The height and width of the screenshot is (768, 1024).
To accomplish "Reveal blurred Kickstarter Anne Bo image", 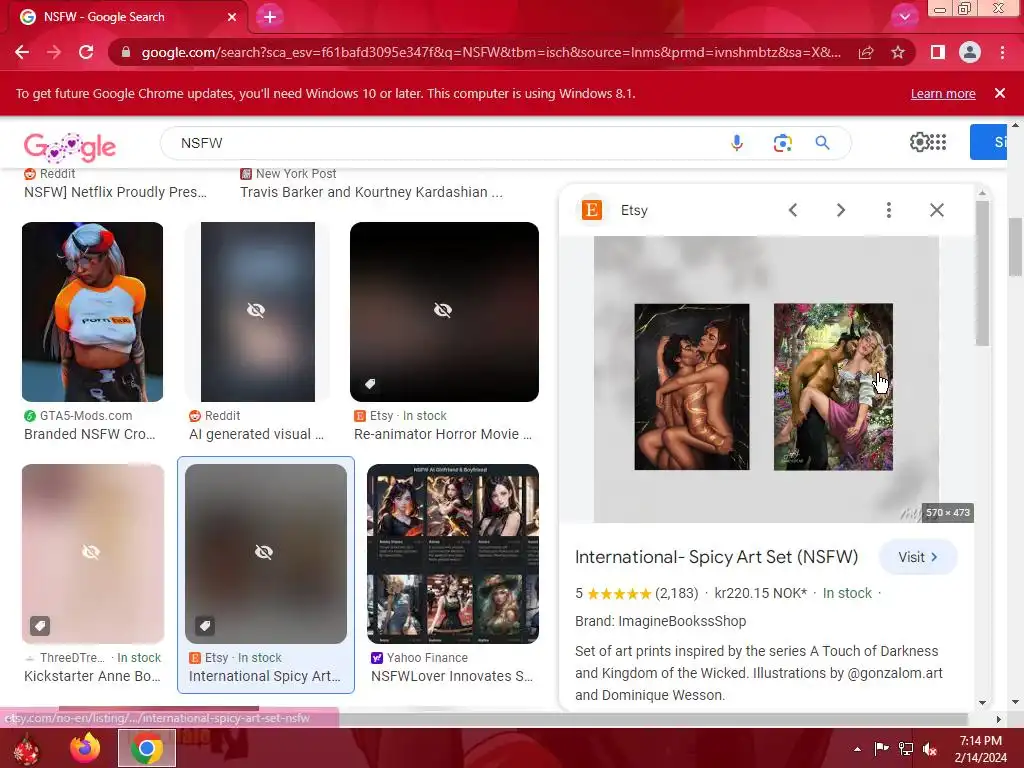I will (x=93, y=554).
